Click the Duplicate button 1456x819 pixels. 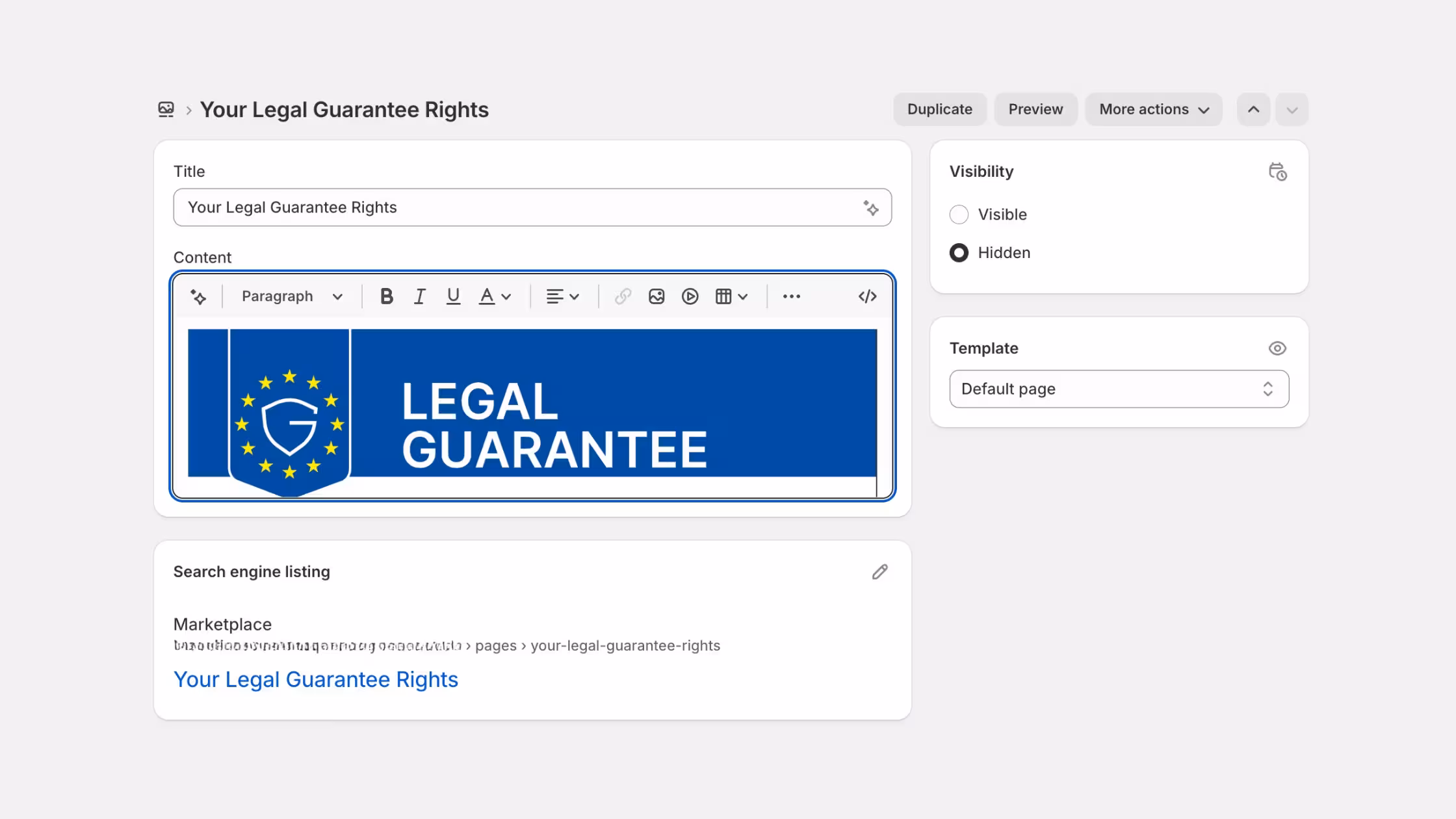(x=939, y=109)
